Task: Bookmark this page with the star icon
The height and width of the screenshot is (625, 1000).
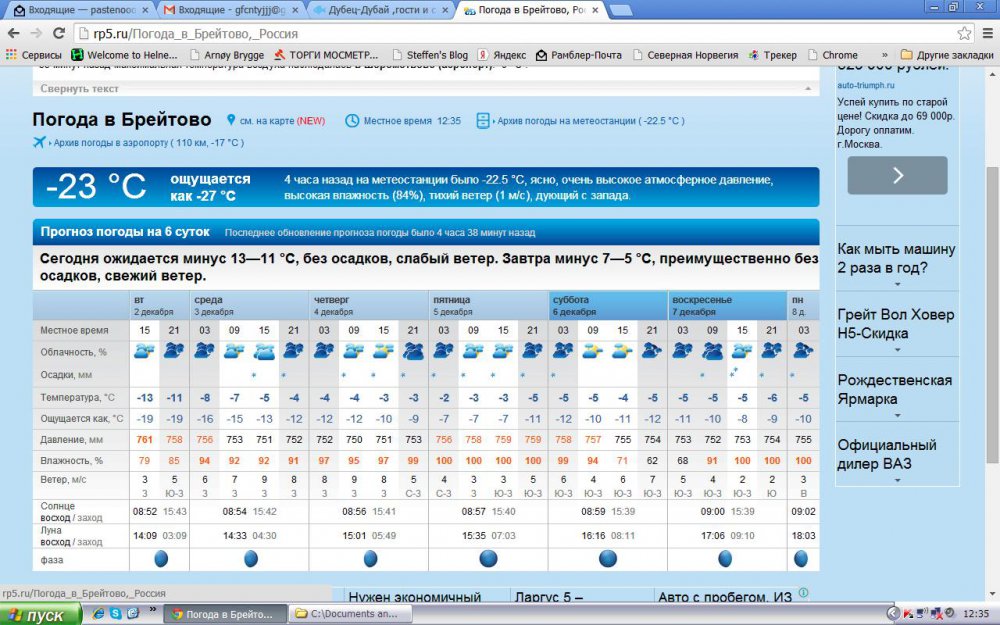Action: 964,33
